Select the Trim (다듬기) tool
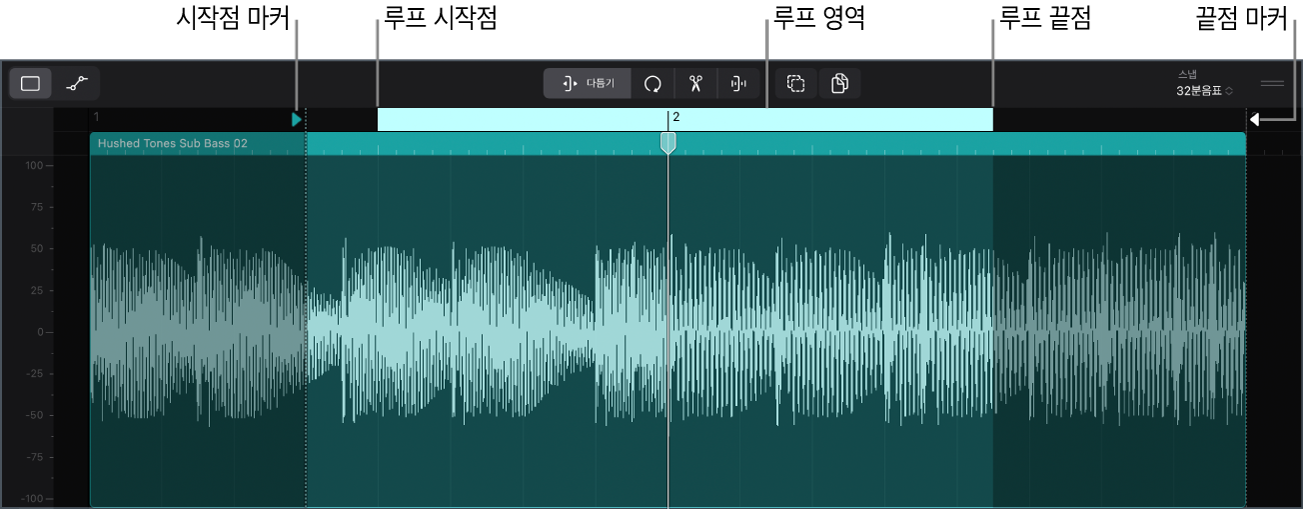The width and height of the screenshot is (1303, 511). click(x=588, y=84)
